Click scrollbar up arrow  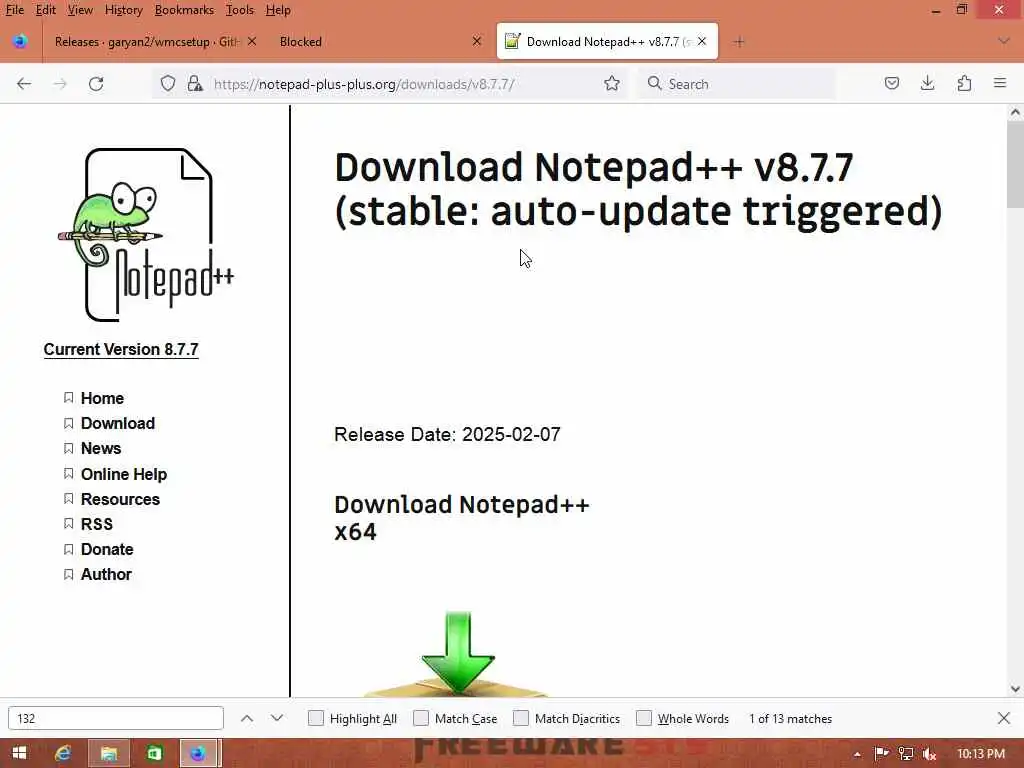[x=1015, y=112]
